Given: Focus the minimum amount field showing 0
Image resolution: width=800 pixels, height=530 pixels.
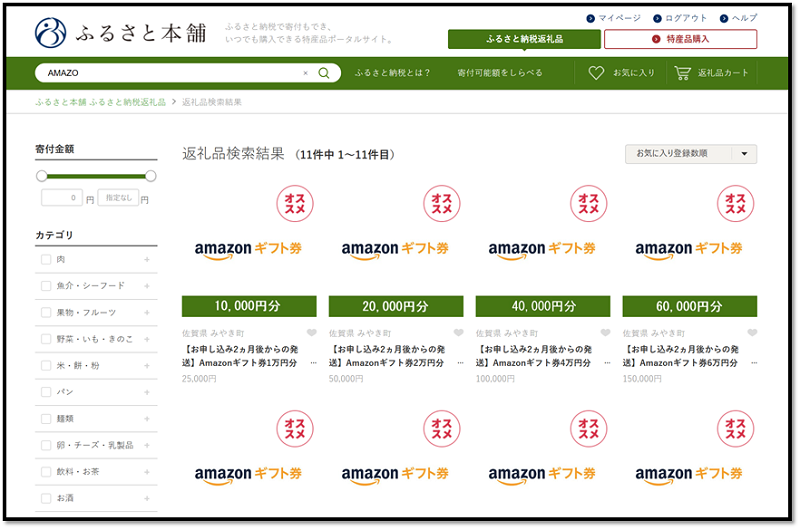Looking at the screenshot, I should pyautogui.click(x=62, y=198).
